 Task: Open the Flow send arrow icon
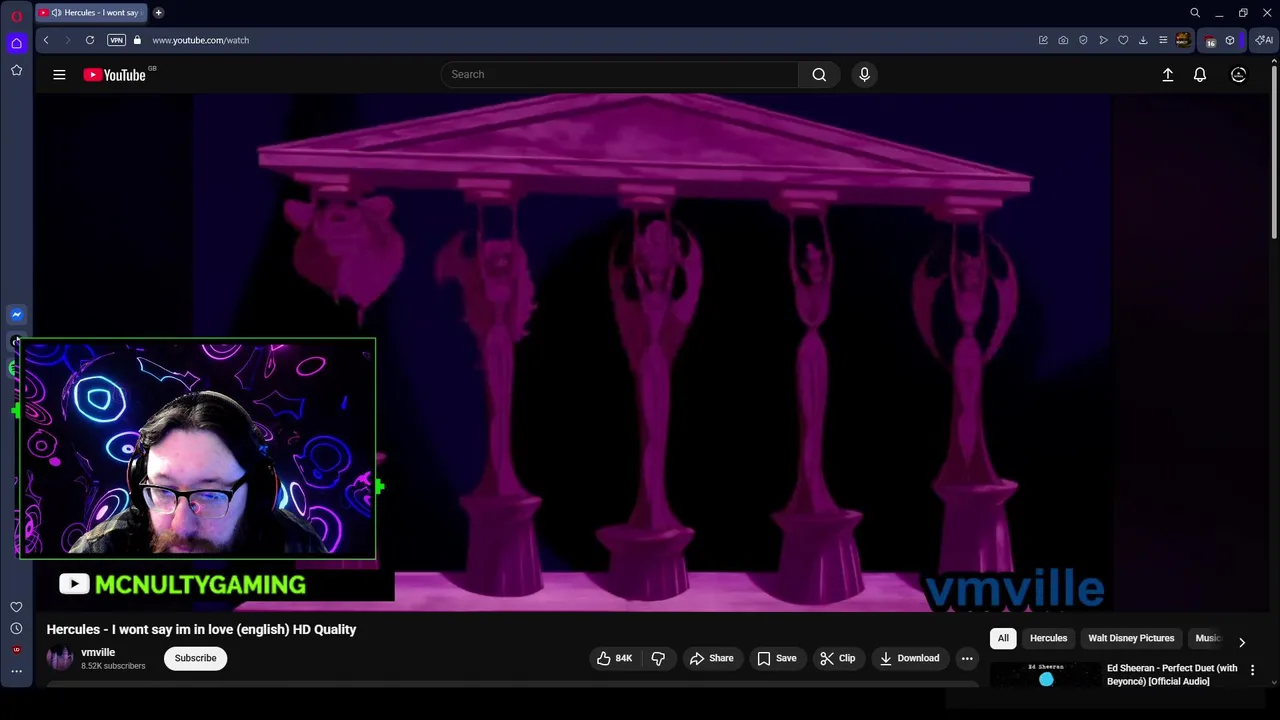1103,40
